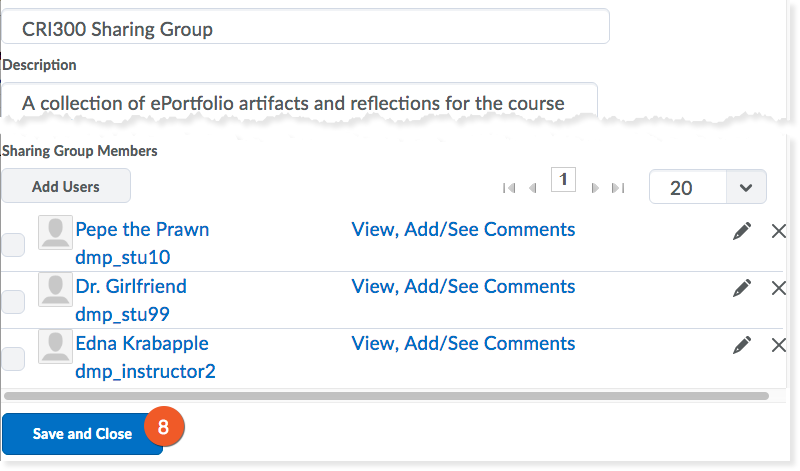
Task: Edit permissions for Pepe the Prawn
Action: (741, 231)
